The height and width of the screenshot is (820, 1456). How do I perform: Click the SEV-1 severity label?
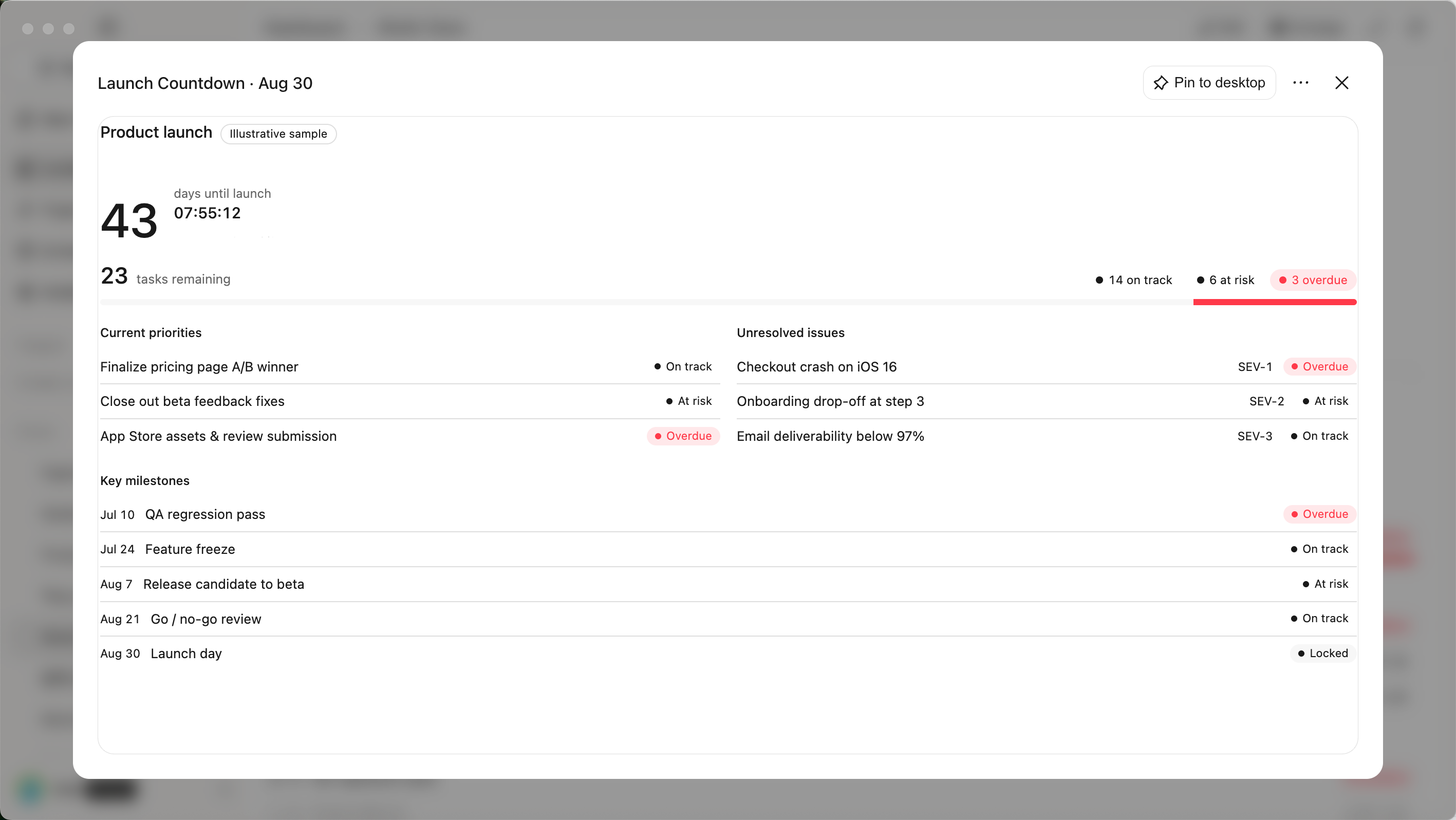coord(1255,367)
